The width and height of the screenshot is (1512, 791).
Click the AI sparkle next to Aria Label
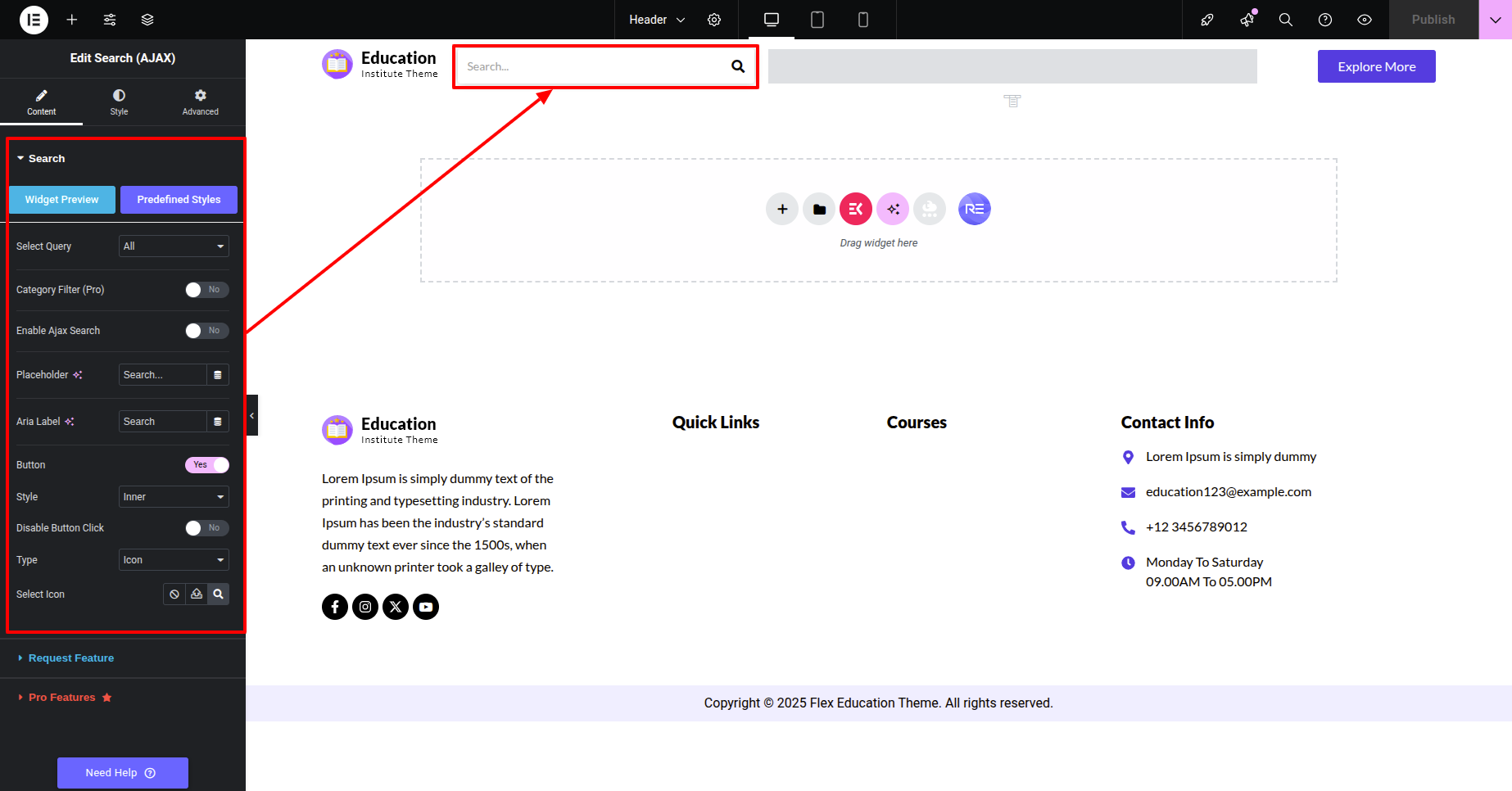tap(70, 422)
